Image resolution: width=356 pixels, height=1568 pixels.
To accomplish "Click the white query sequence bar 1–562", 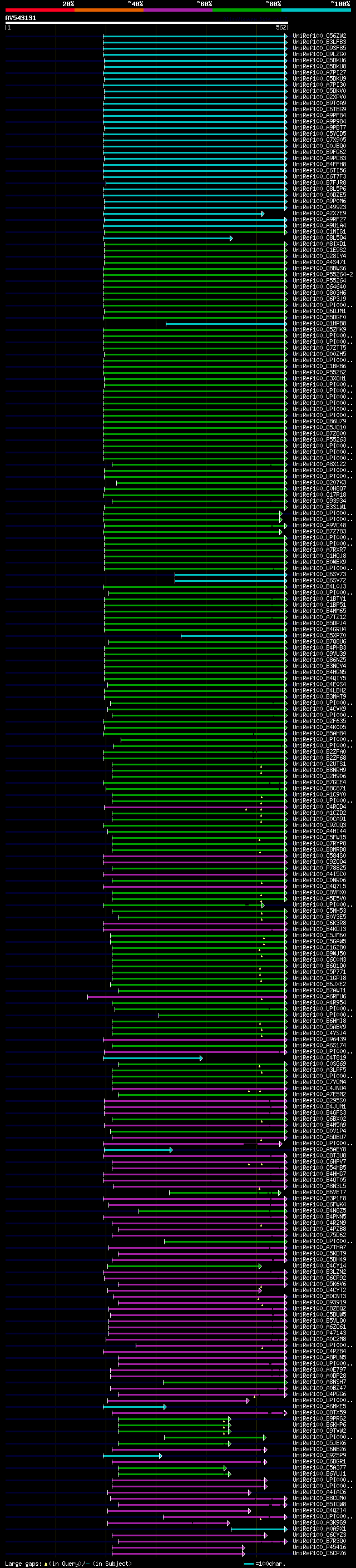I will [146, 23].
